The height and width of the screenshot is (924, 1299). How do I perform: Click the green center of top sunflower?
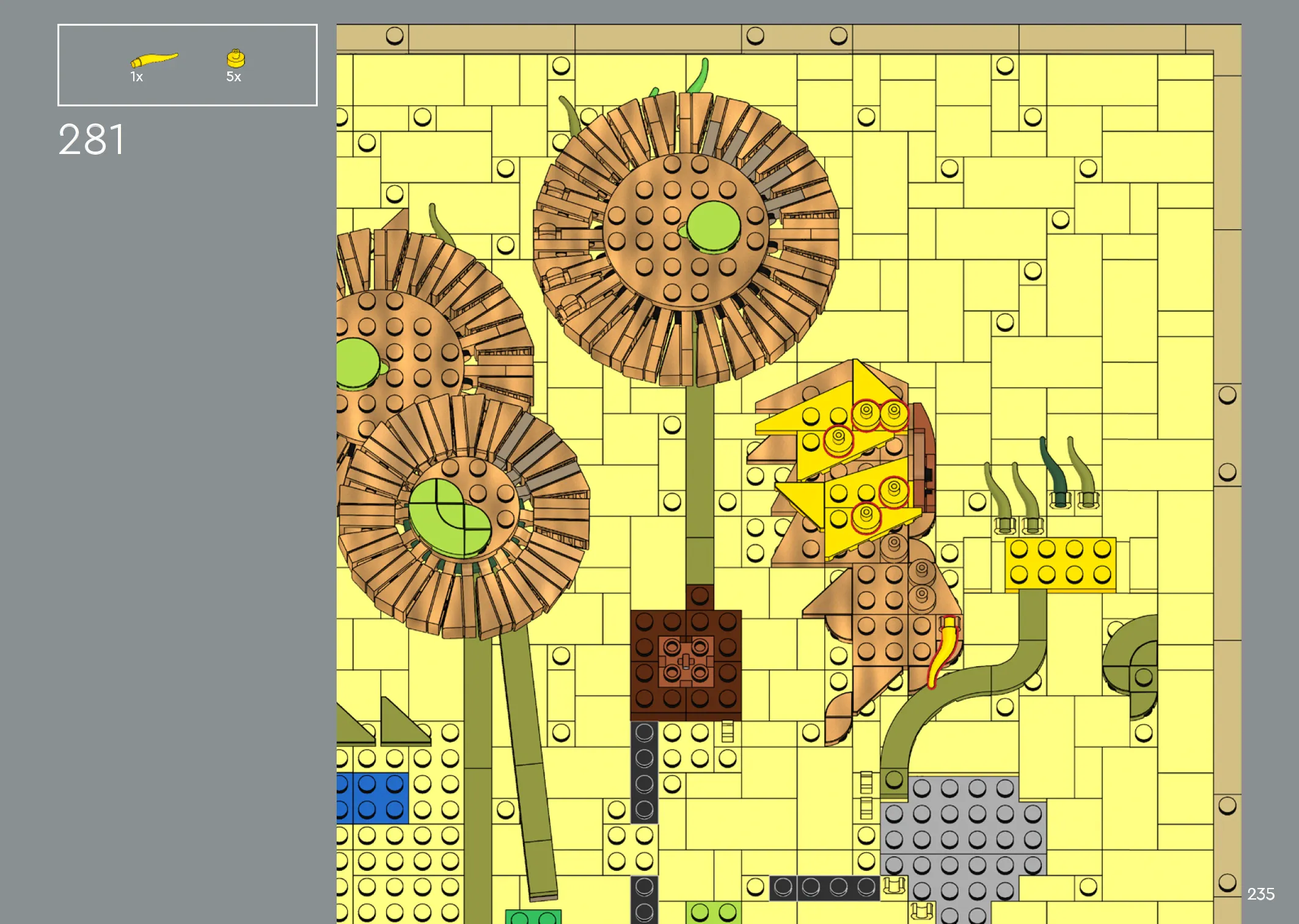[713, 227]
